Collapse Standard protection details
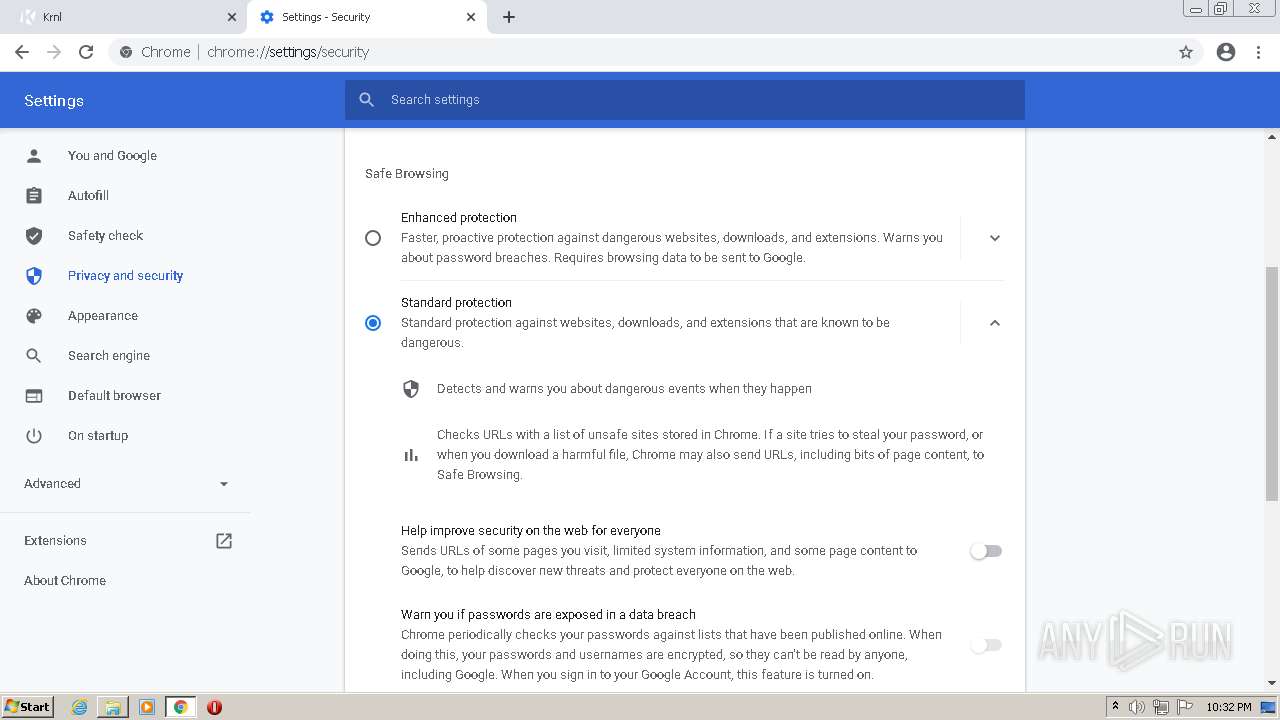 (995, 323)
